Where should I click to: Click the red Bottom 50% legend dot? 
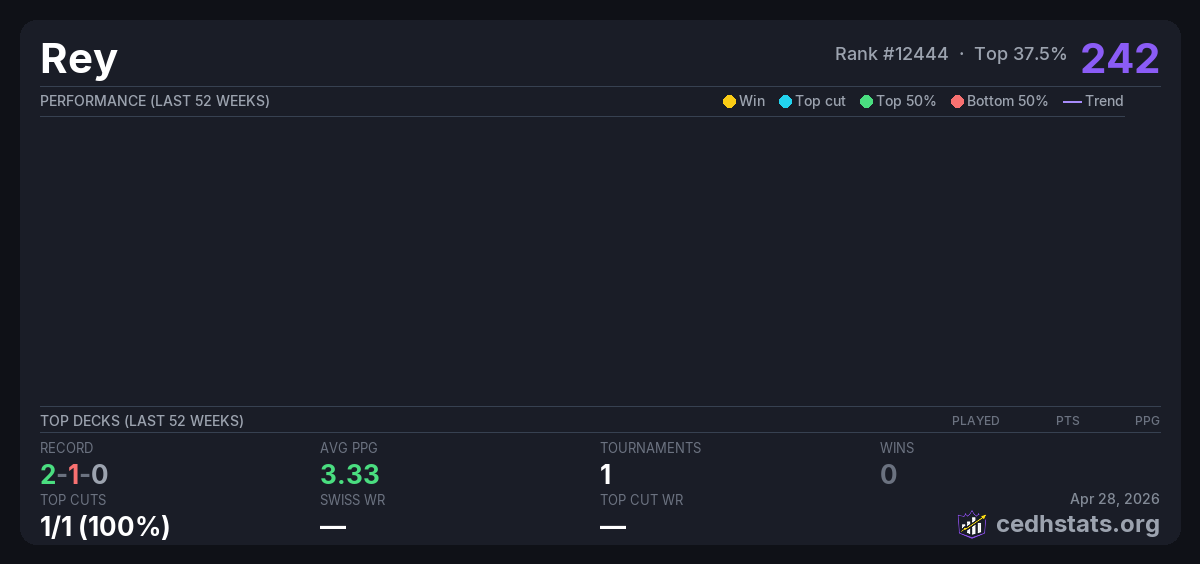(957, 101)
